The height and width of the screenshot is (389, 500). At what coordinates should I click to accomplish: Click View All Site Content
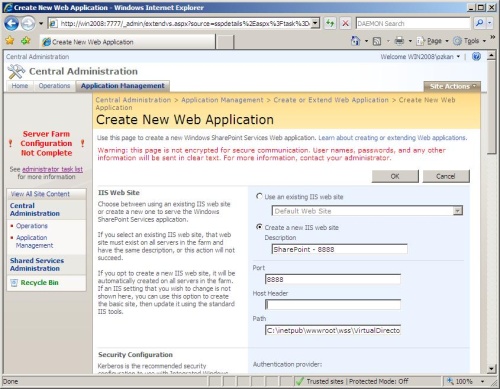pyautogui.click(x=40, y=194)
